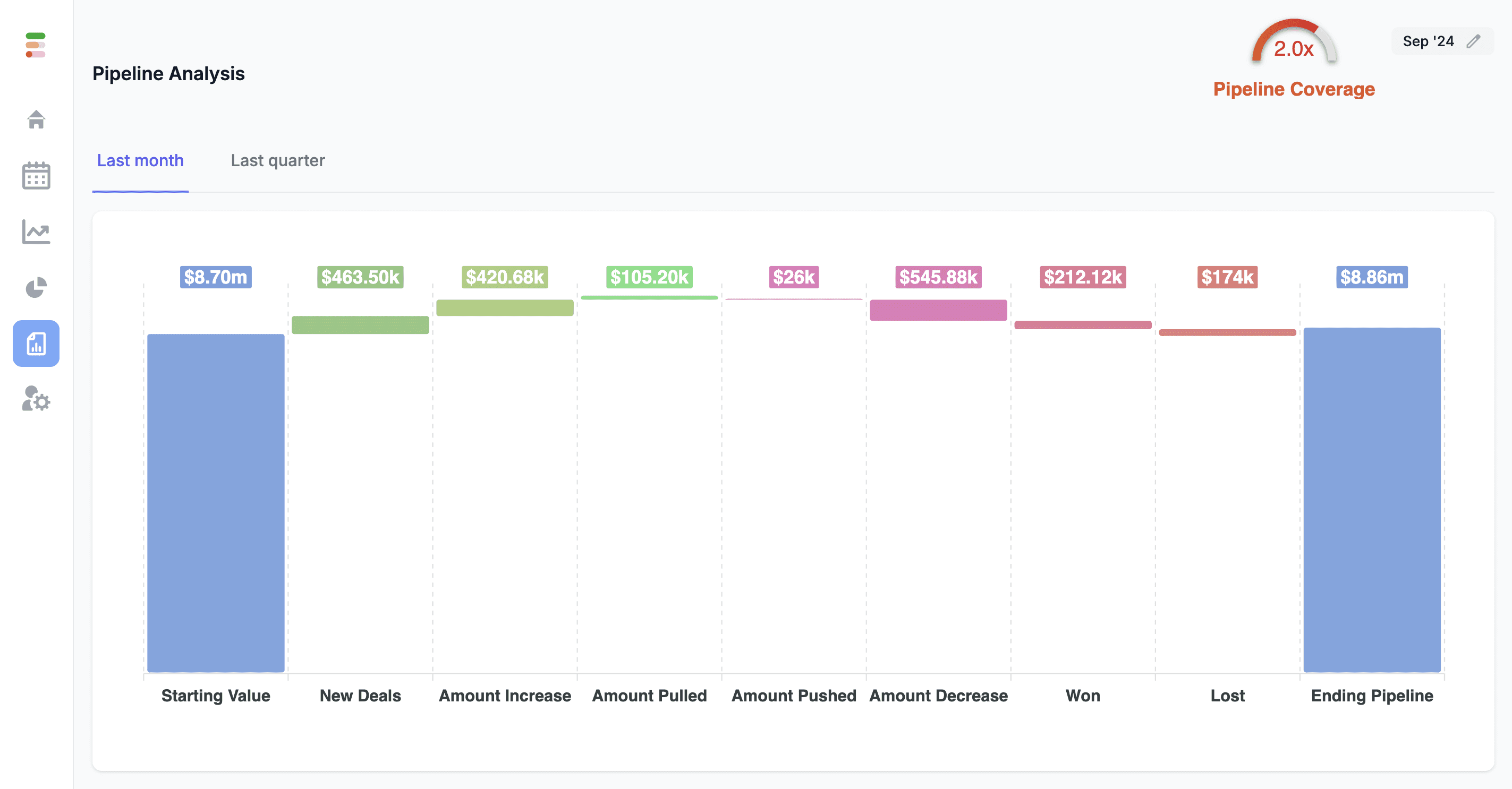Select the home navigation icon

pyautogui.click(x=36, y=119)
